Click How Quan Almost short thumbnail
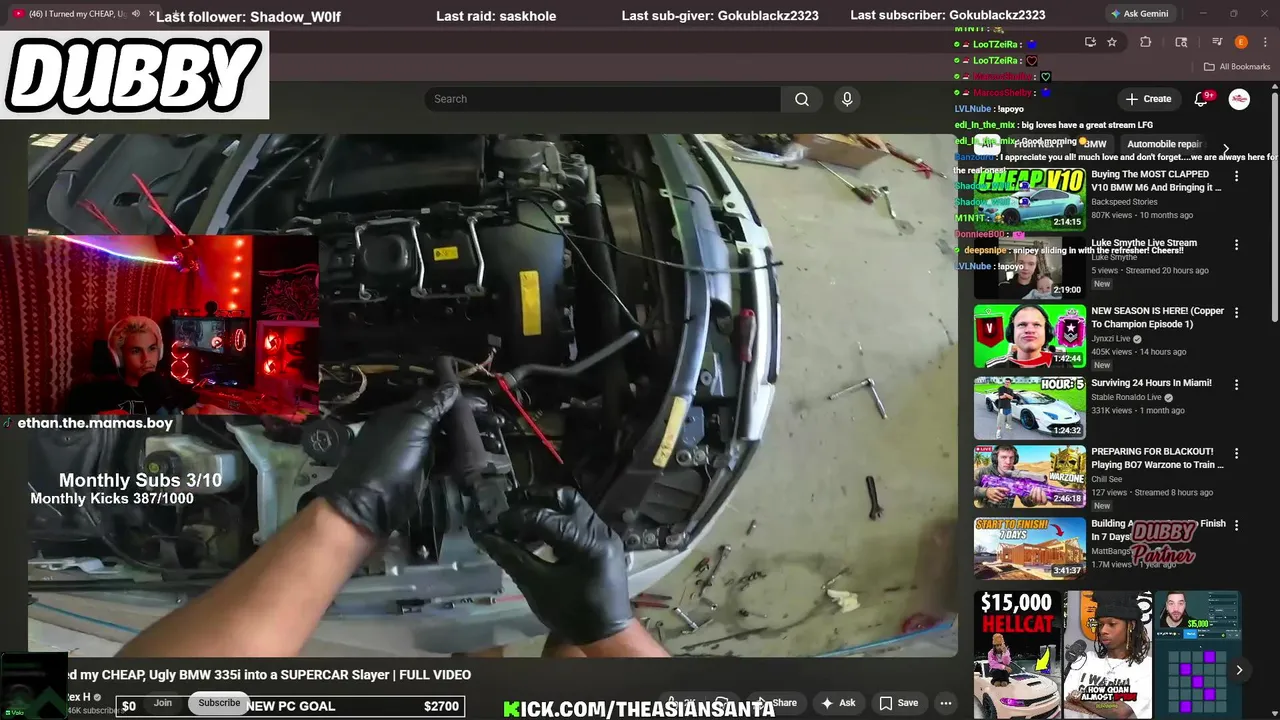The image size is (1280, 720). [1107, 654]
